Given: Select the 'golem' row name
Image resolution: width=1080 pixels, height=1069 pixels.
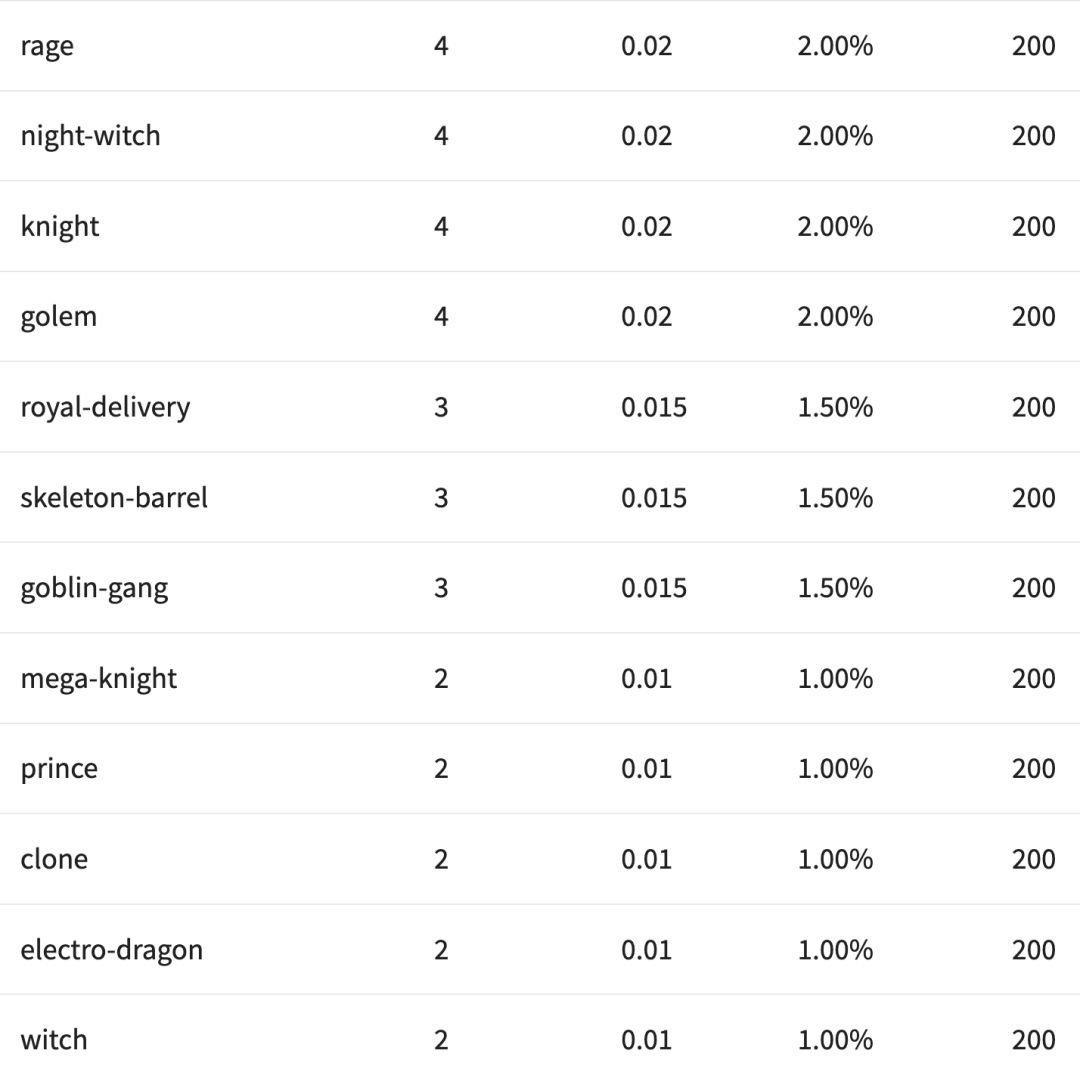Looking at the screenshot, I should [59, 317].
